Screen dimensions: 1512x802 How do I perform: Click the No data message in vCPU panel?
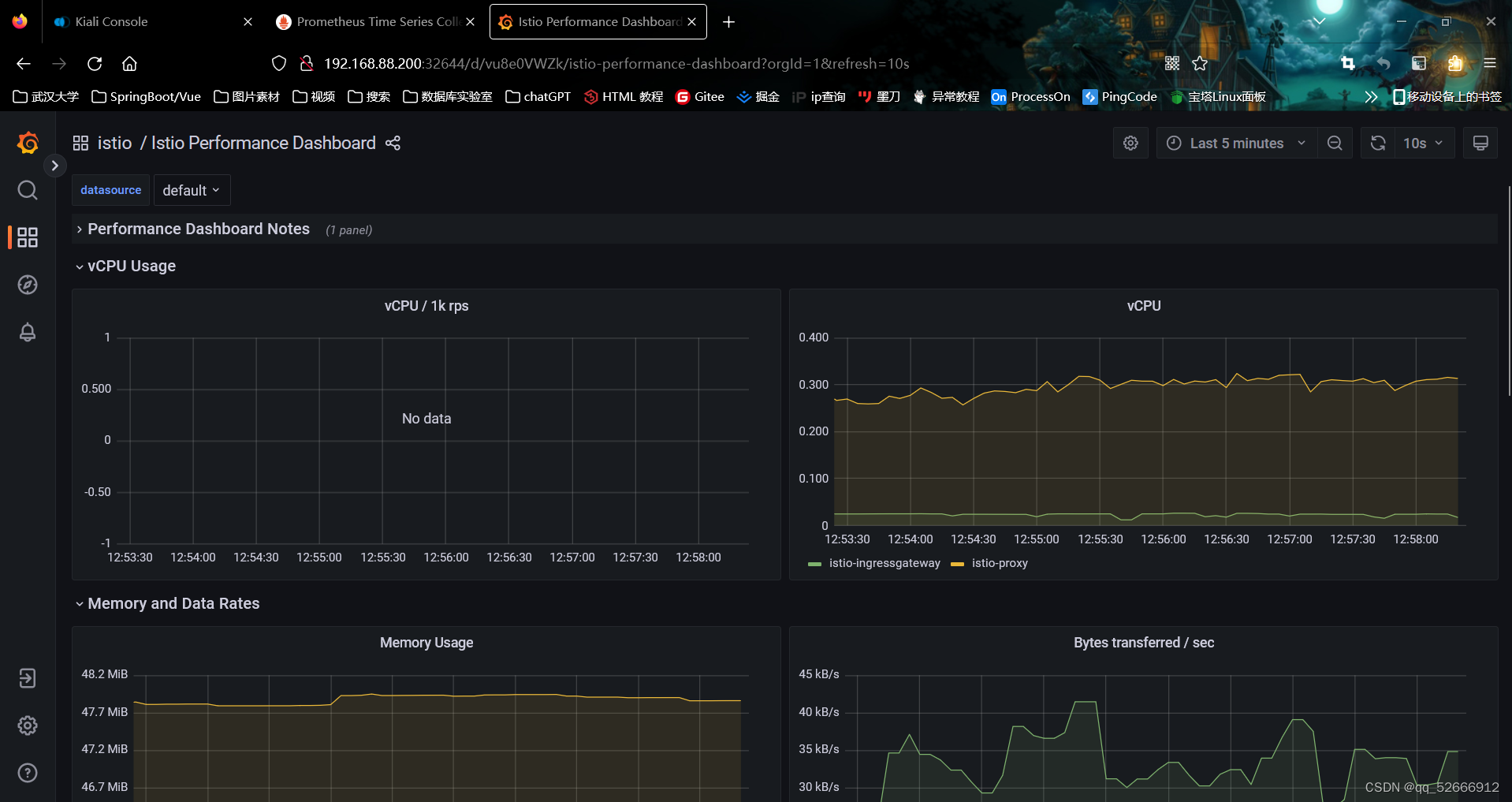click(x=426, y=419)
